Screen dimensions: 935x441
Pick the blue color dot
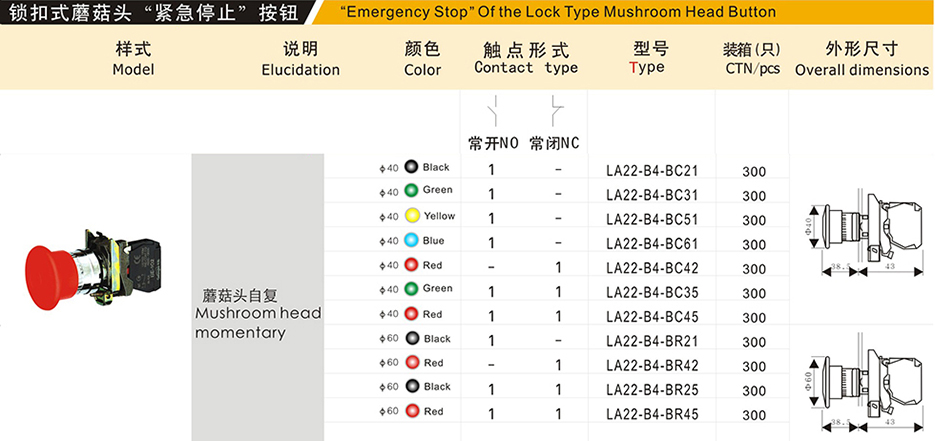[410, 240]
